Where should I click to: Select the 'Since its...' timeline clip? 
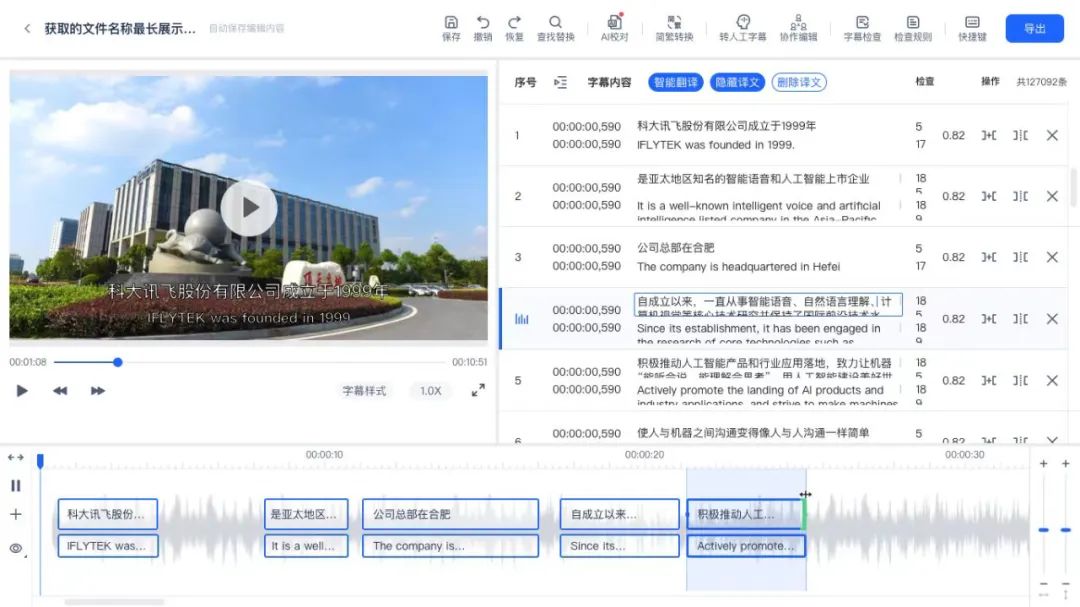click(x=619, y=546)
